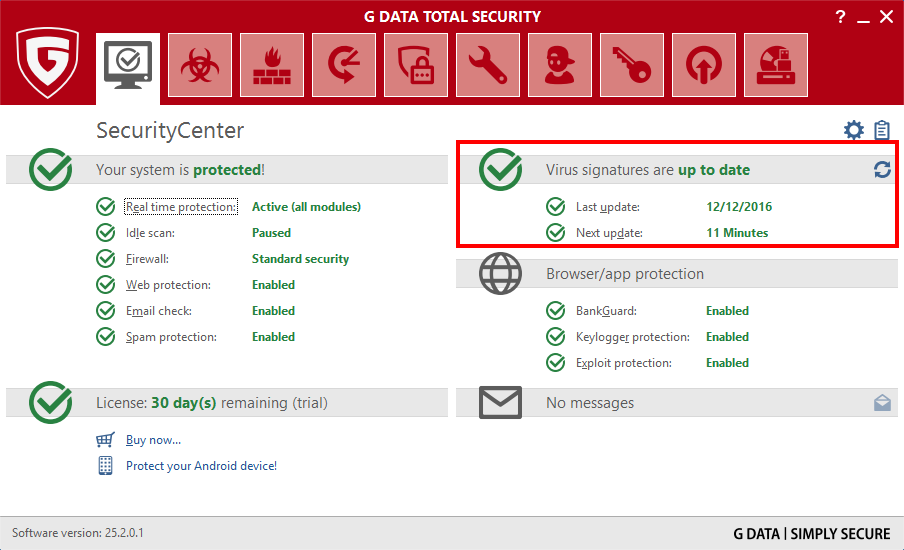The image size is (904, 550).
Task: Click the '11 Minutes' next update value
Action: (x=737, y=233)
